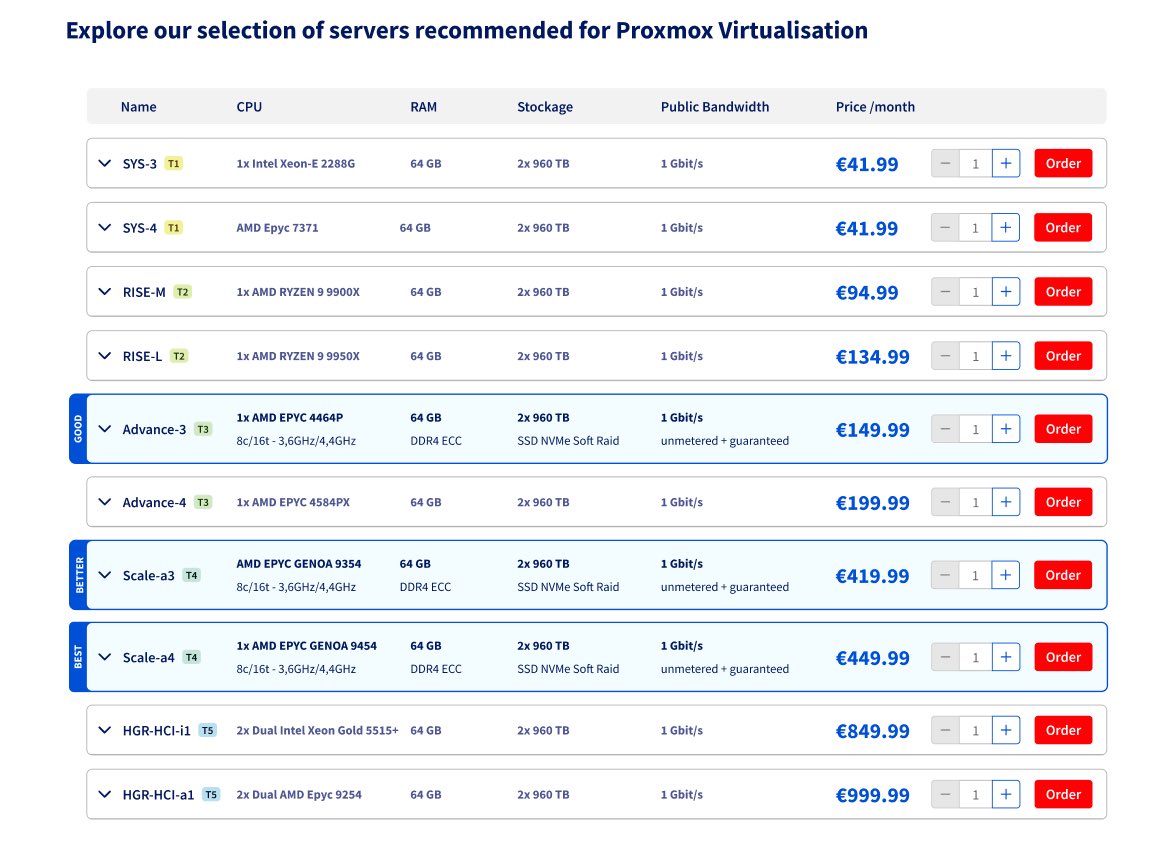1165x858 pixels.
Task: Order the HGR-HCI-i1 server
Action: pos(1063,730)
